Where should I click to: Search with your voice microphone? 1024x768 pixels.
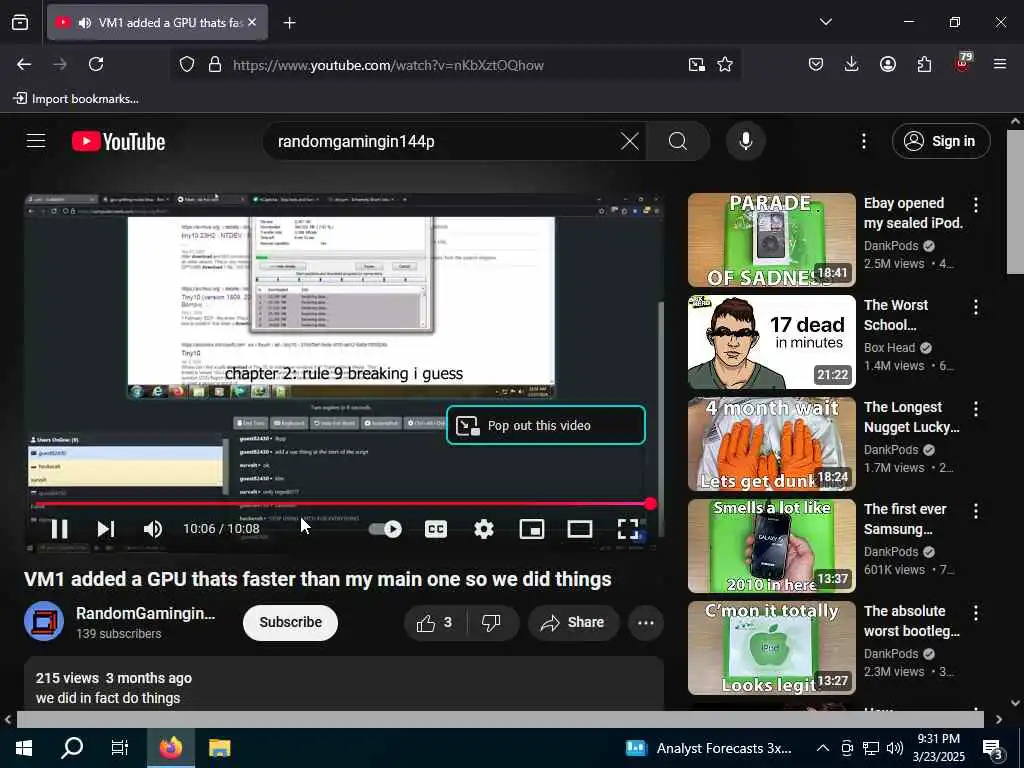[746, 141]
